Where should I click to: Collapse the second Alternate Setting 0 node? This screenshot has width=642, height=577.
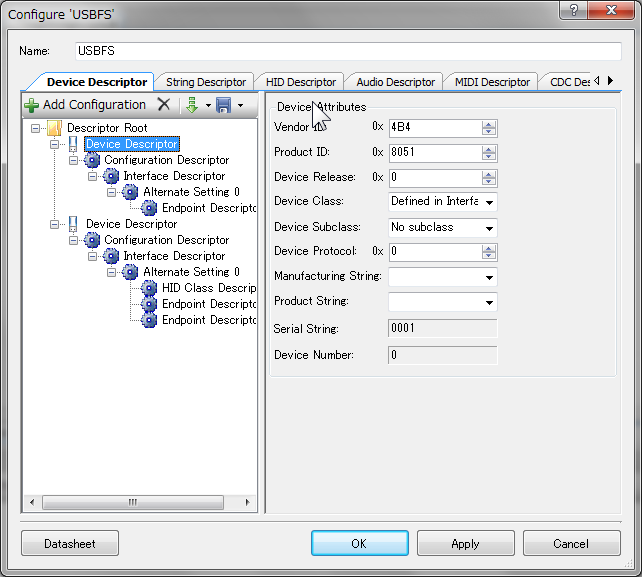tap(111, 272)
